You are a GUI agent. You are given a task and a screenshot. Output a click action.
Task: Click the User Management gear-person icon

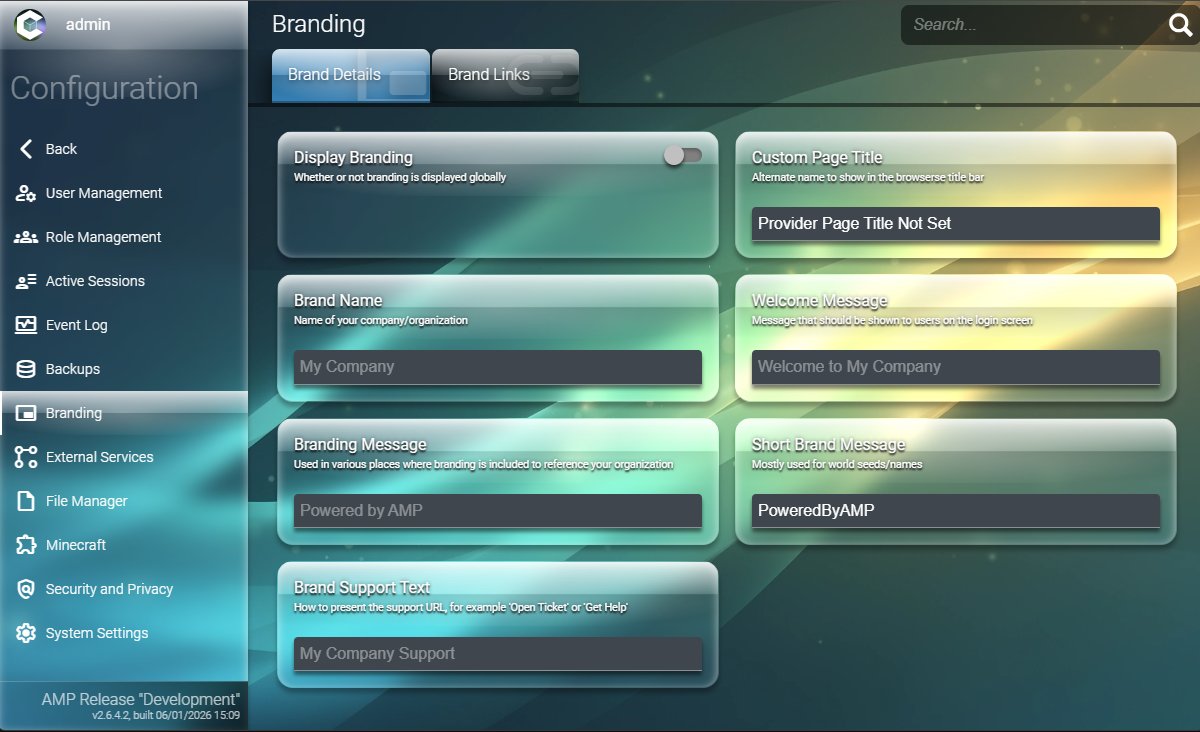26,193
